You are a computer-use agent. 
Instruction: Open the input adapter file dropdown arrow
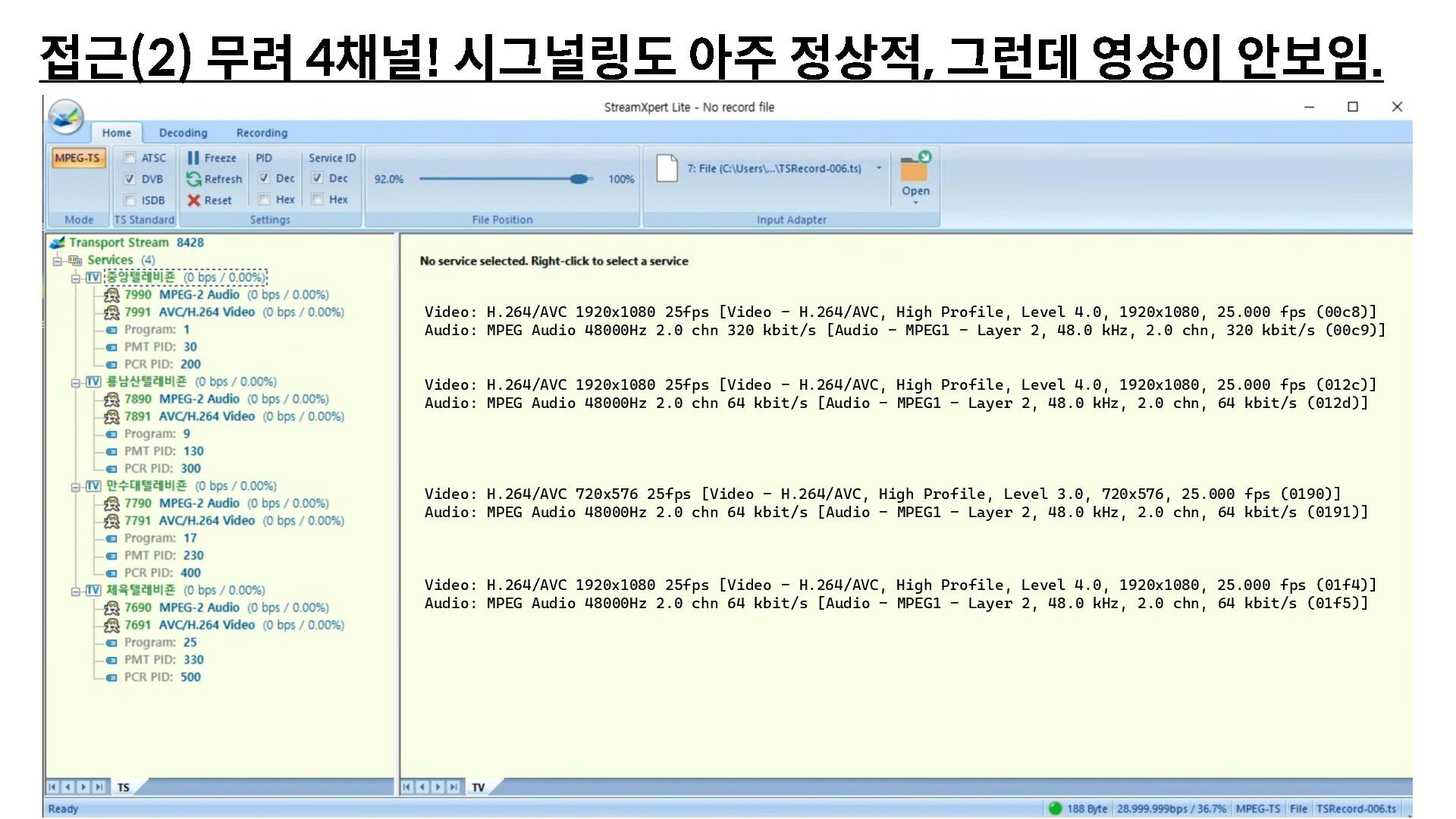pos(879,168)
